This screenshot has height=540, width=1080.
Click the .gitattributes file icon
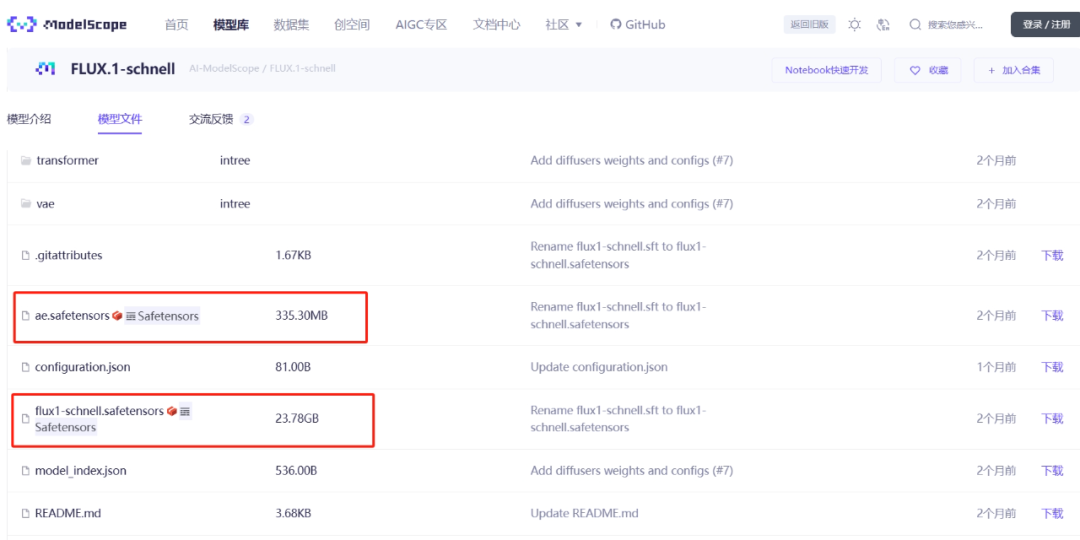click(x=25, y=256)
